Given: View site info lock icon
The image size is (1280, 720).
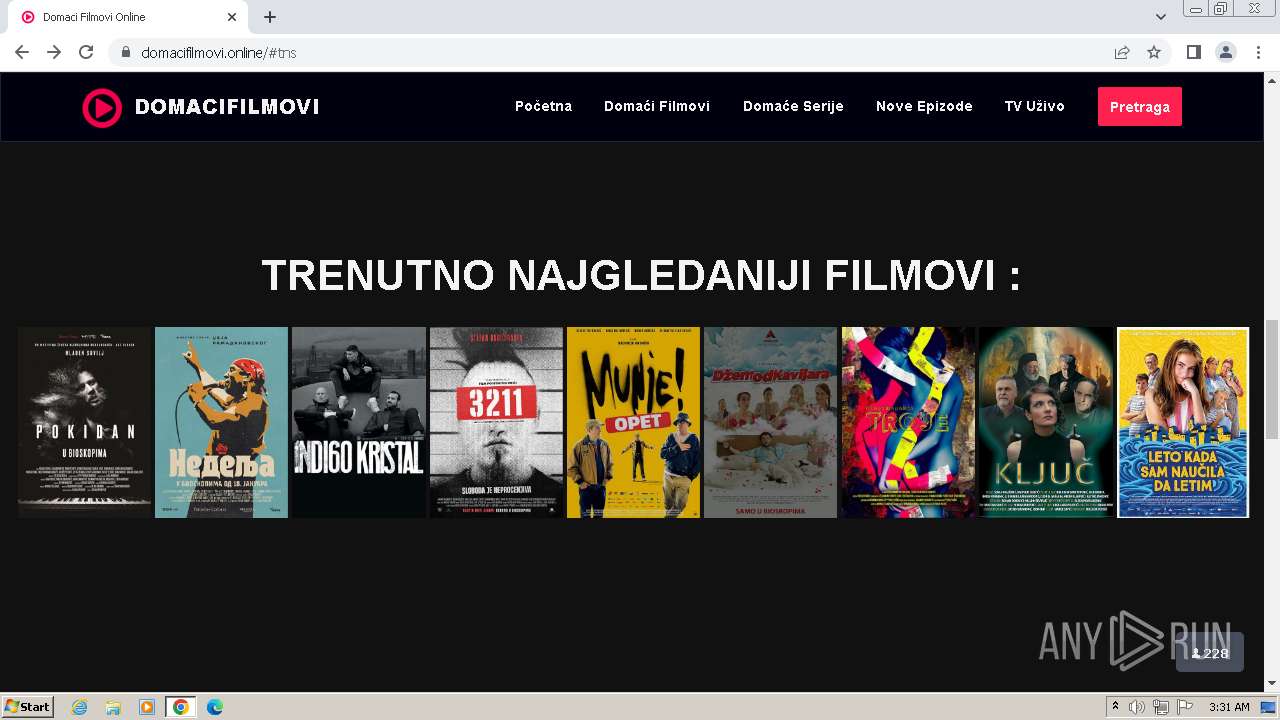Looking at the screenshot, I should tap(126, 52).
